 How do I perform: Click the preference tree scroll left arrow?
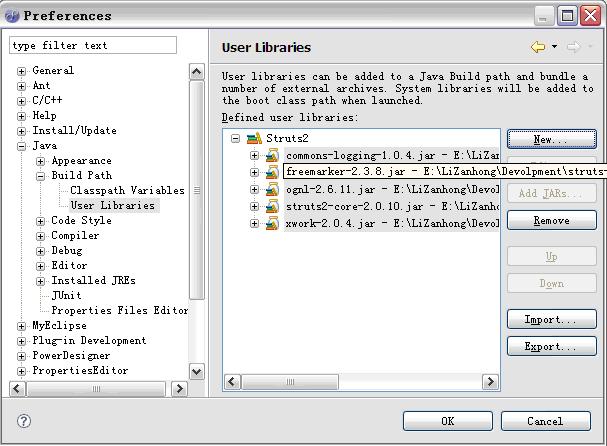[x=17, y=388]
